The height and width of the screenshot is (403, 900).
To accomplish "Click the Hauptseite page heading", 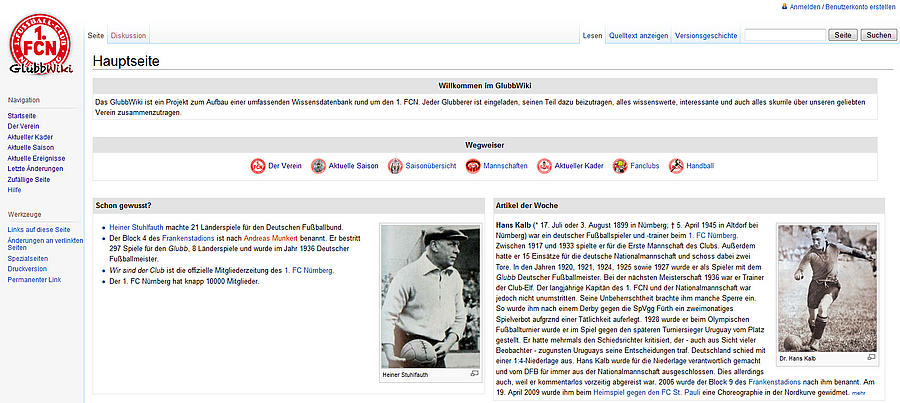I will tap(126, 61).
